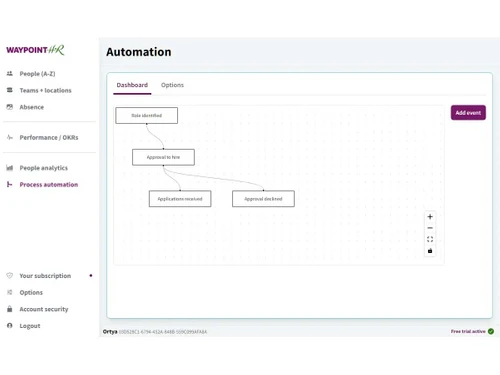Click the WaypointHR logo
The width and height of the screenshot is (500, 375).
pyautogui.click(x=35, y=50)
